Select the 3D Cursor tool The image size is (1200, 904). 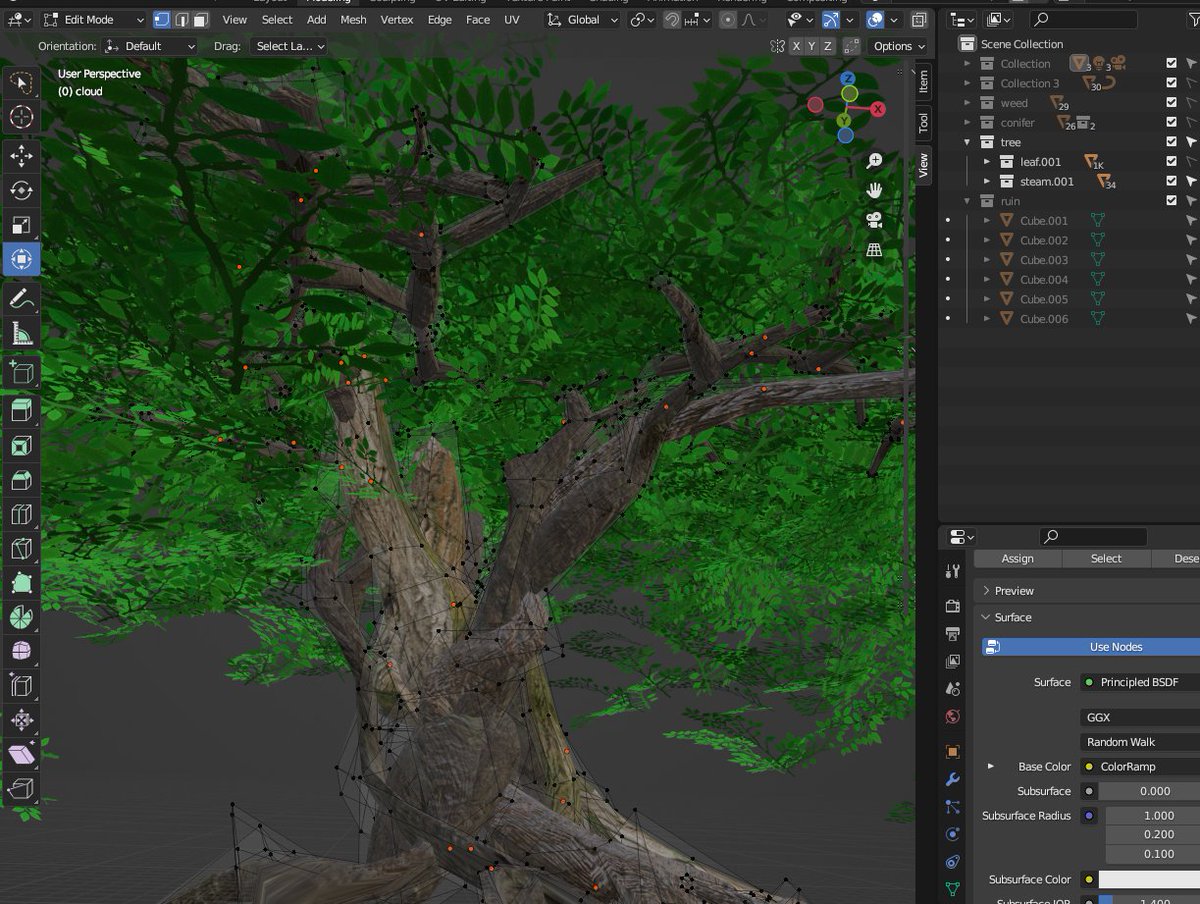21,118
